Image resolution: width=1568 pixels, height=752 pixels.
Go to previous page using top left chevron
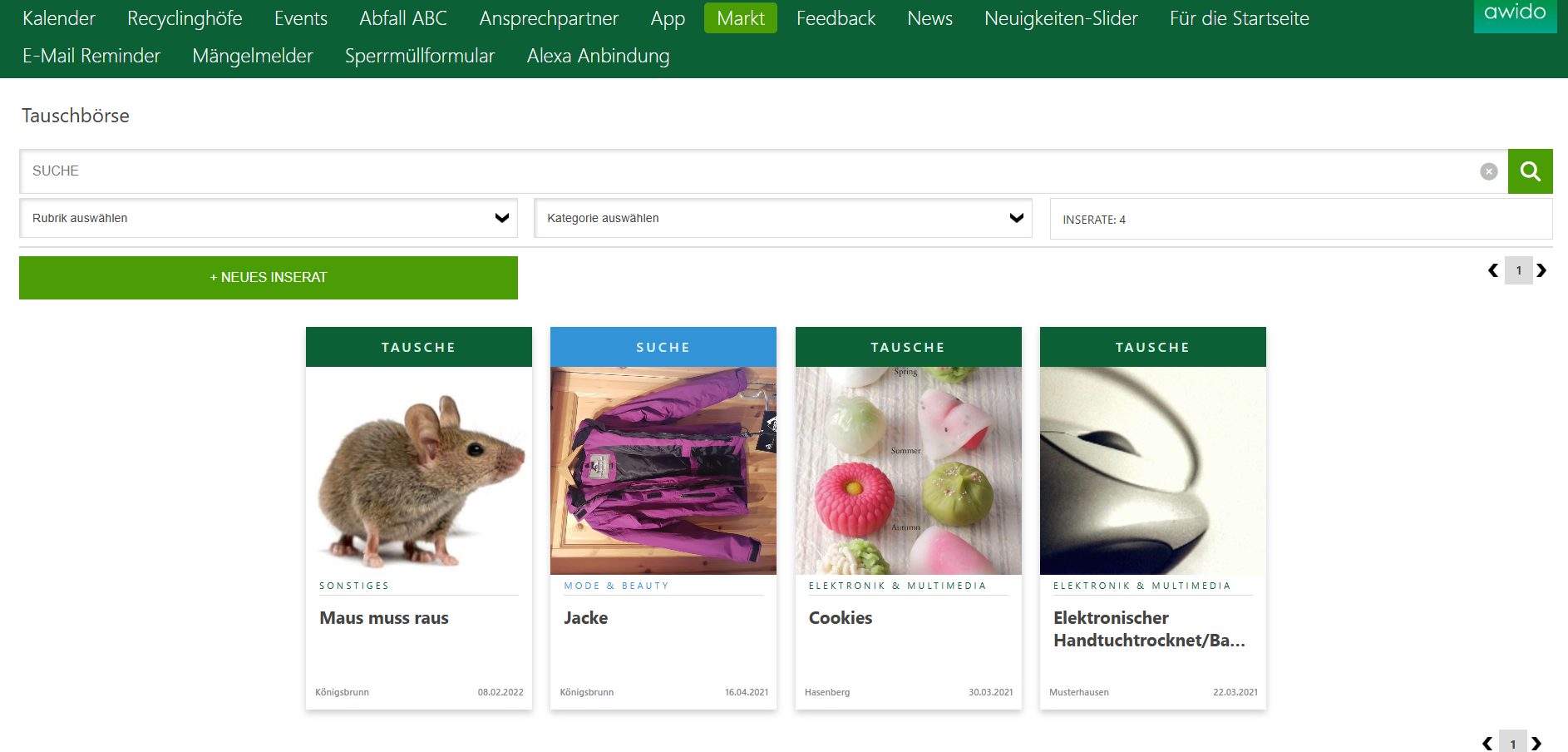(x=1493, y=270)
